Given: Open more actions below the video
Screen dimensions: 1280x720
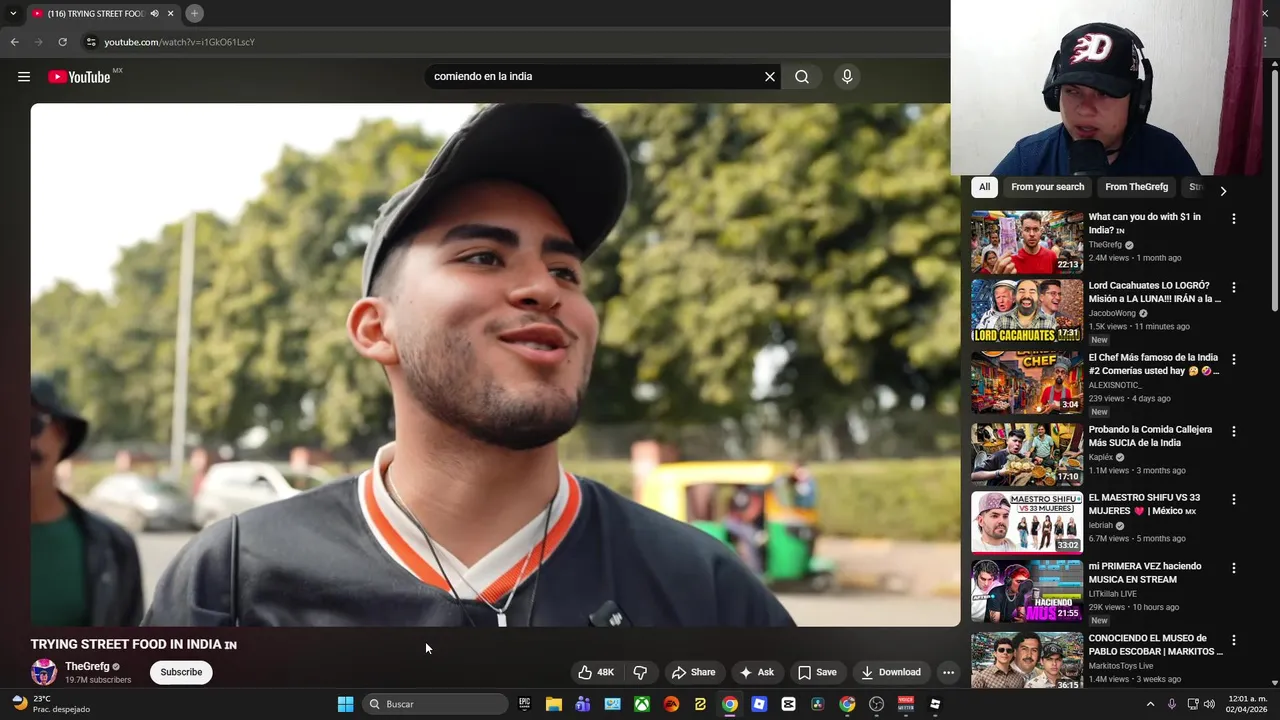Looking at the screenshot, I should (948, 672).
